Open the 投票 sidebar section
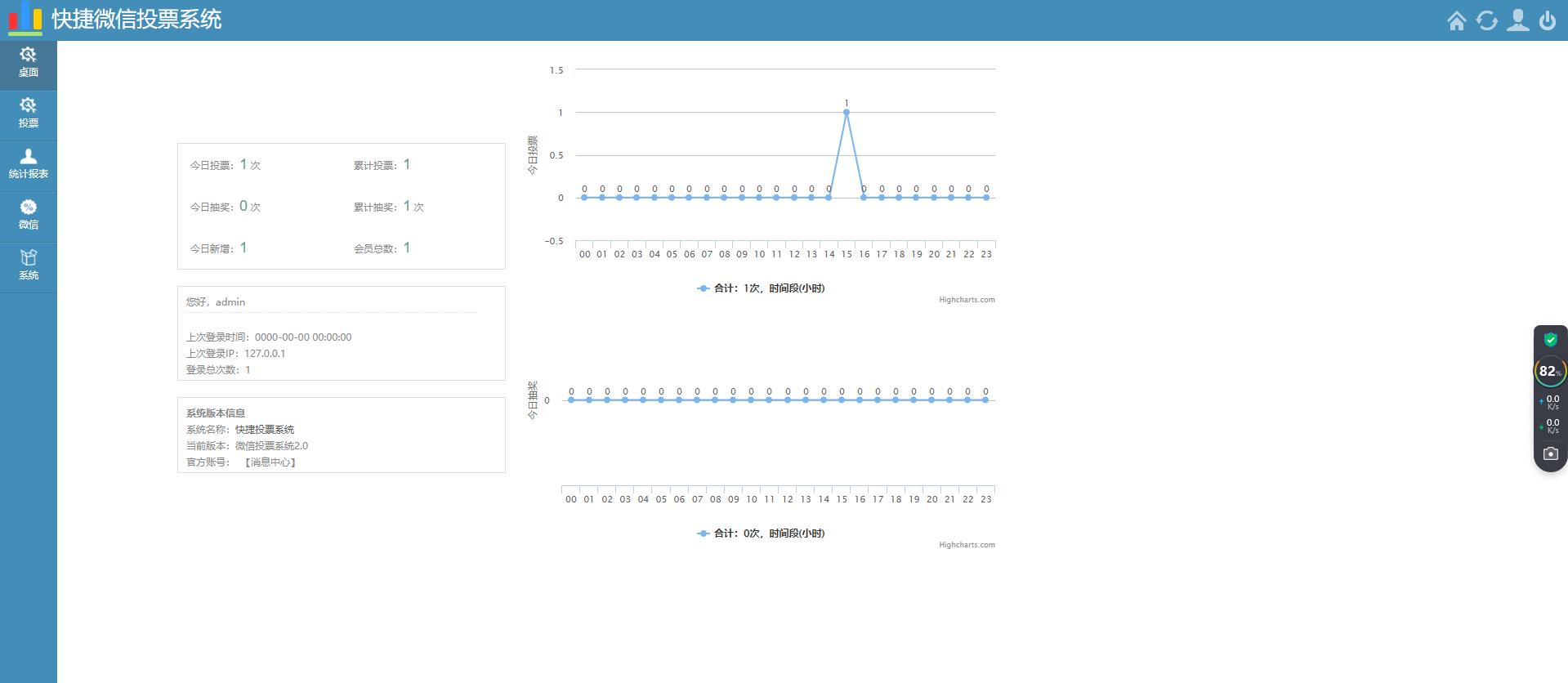This screenshot has width=1568, height=683. point(29,114)
